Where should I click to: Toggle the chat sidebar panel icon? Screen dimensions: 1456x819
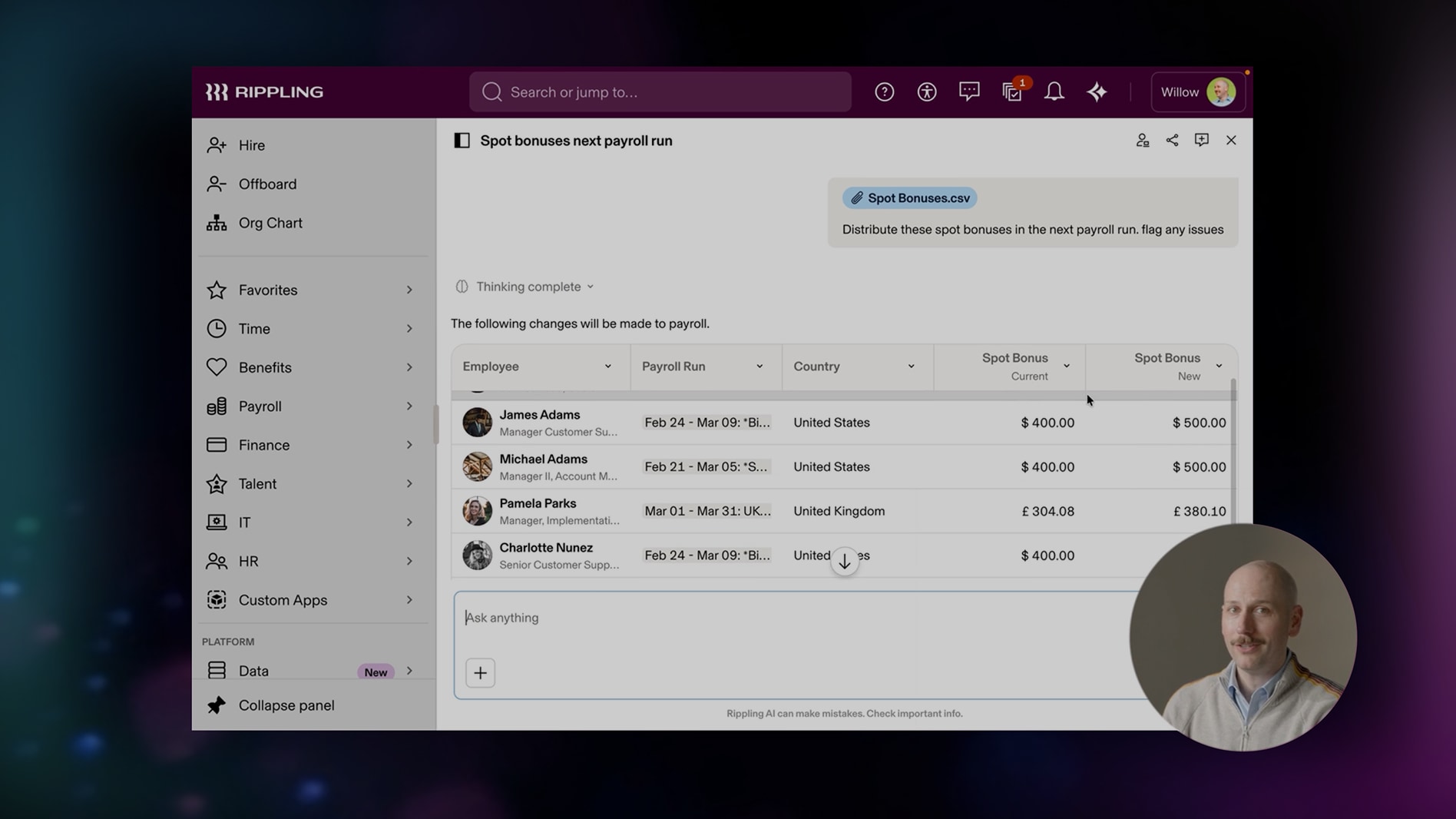462,141
